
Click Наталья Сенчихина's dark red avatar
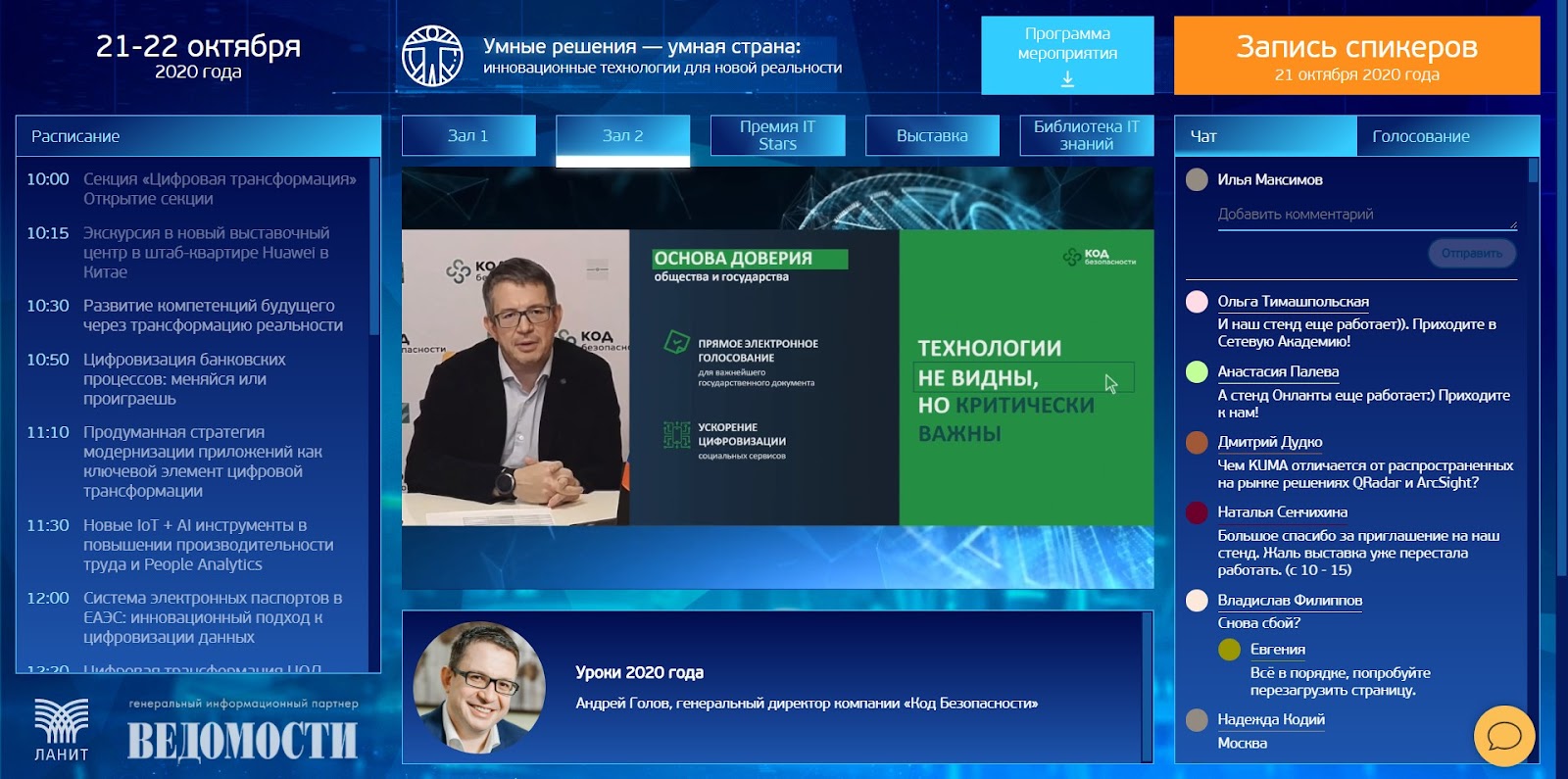(x=1197, y=511)
